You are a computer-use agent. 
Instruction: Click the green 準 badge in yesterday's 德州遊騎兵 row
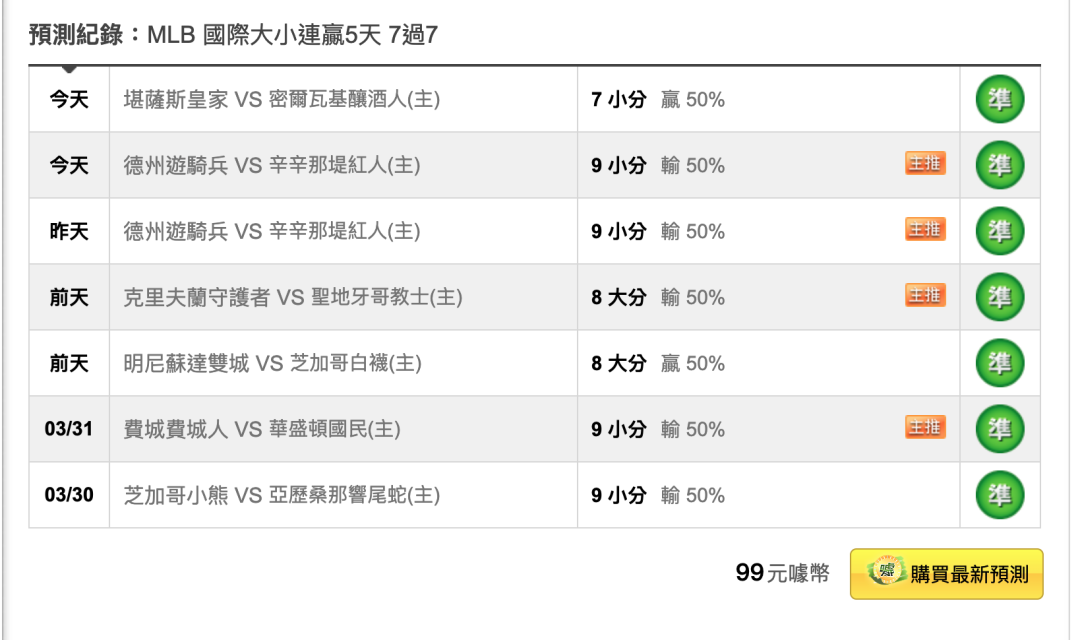999,231
